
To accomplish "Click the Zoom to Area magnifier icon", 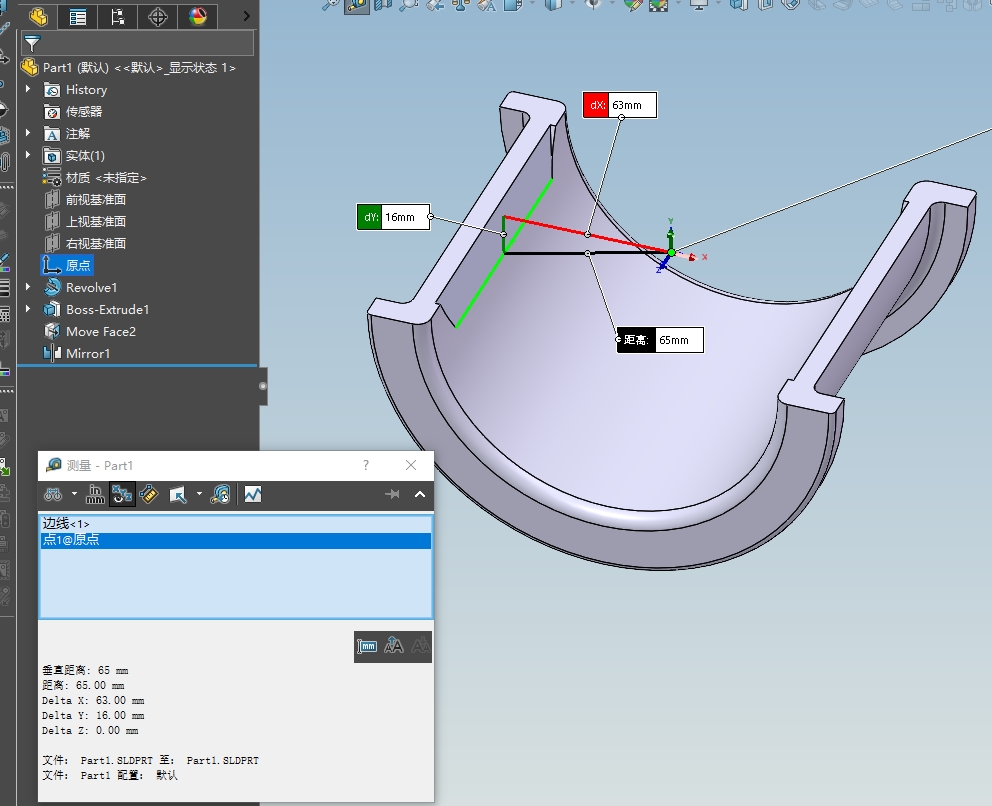I will (409, 5).
